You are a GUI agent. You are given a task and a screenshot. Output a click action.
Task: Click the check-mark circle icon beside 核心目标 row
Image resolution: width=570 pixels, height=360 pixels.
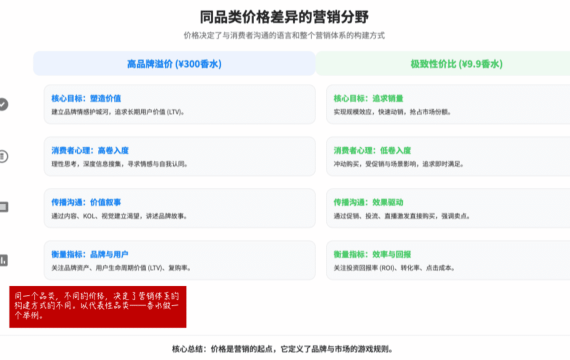(3, 104)
